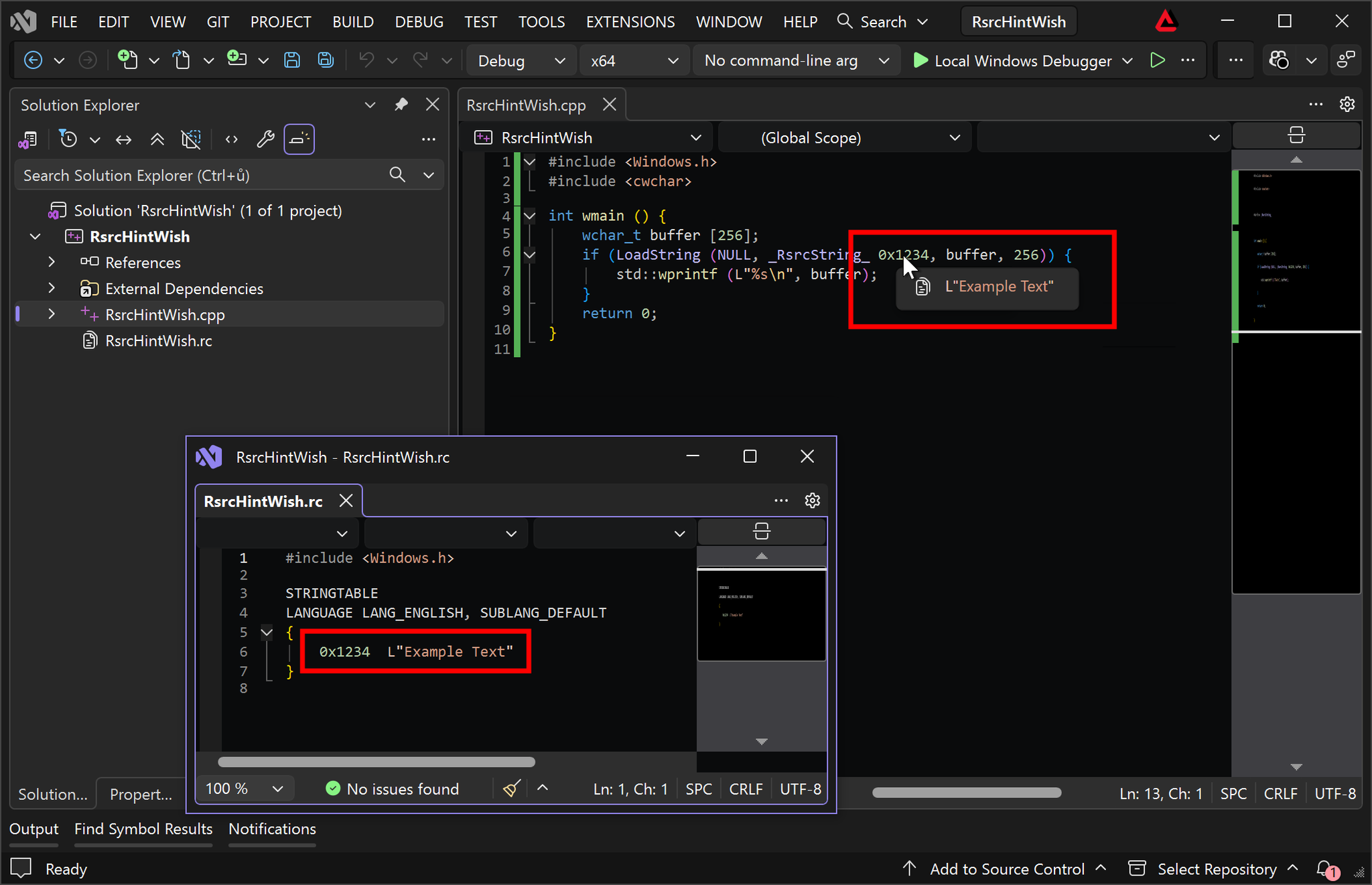
Task: Pin the Solution Explorer panel
Action: tap(401, 105)
